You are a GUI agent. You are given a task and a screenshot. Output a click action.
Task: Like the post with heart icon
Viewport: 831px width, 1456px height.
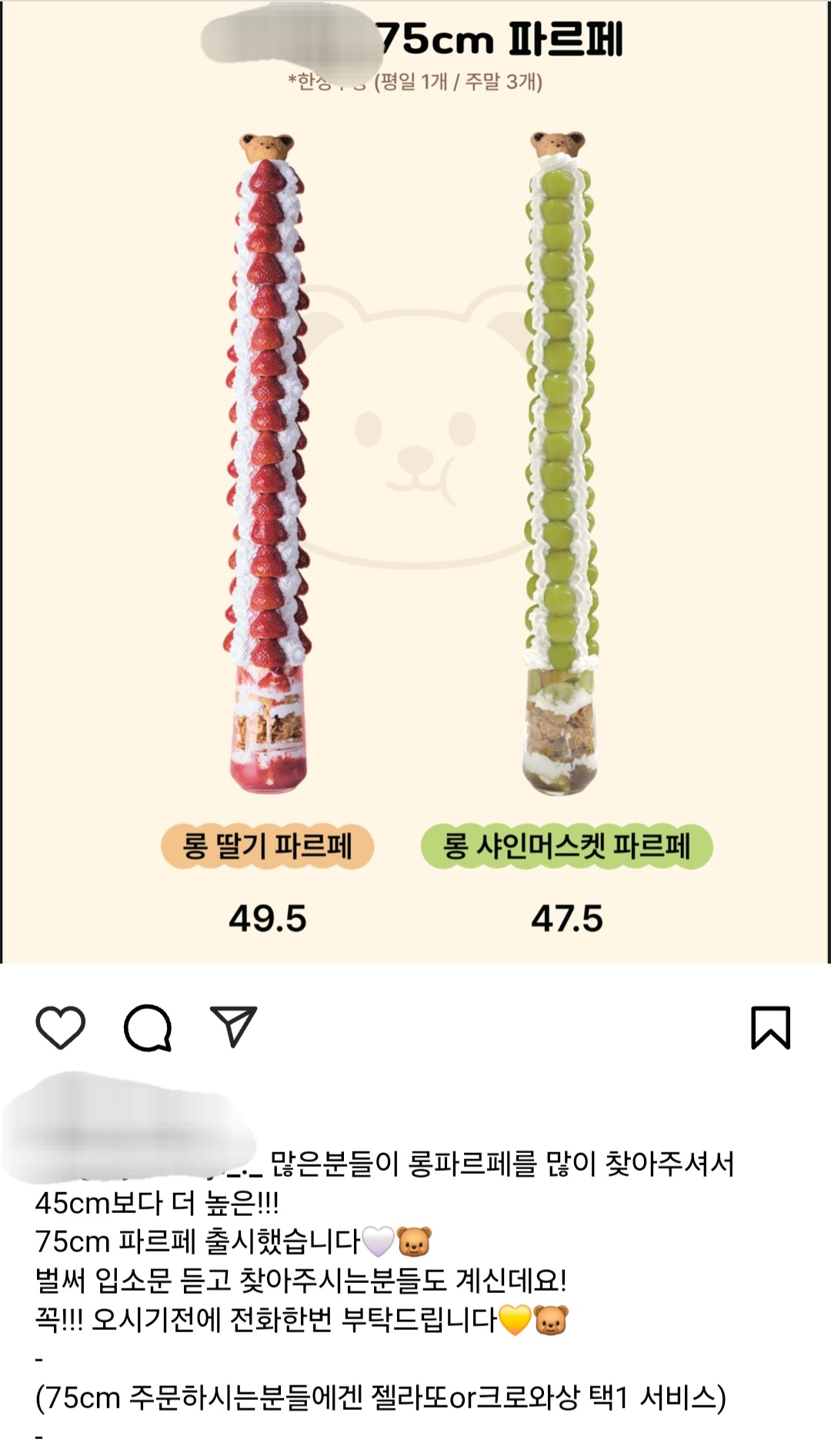60,1027
